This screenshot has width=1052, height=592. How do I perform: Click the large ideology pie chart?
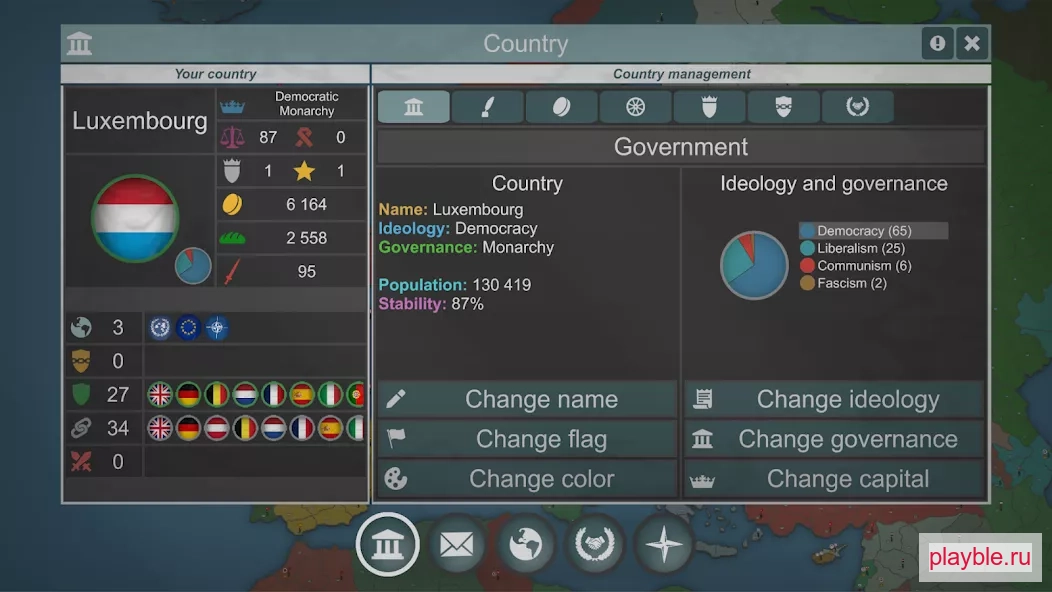[754, 265]
